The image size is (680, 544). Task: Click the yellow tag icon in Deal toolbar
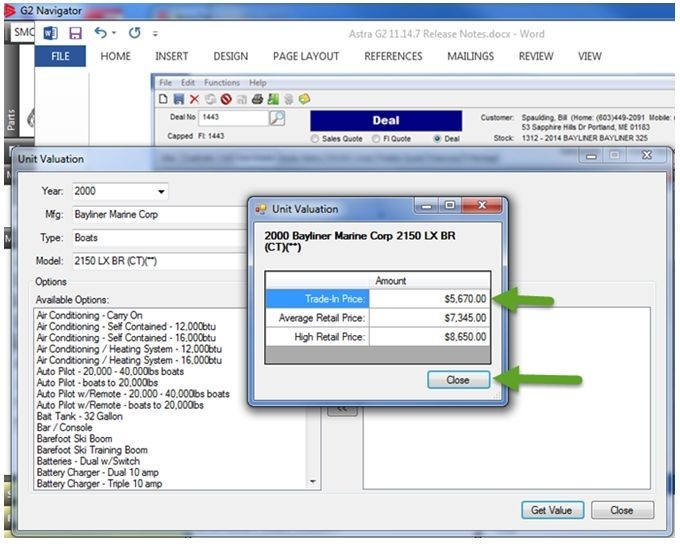[x=304, y=99]
